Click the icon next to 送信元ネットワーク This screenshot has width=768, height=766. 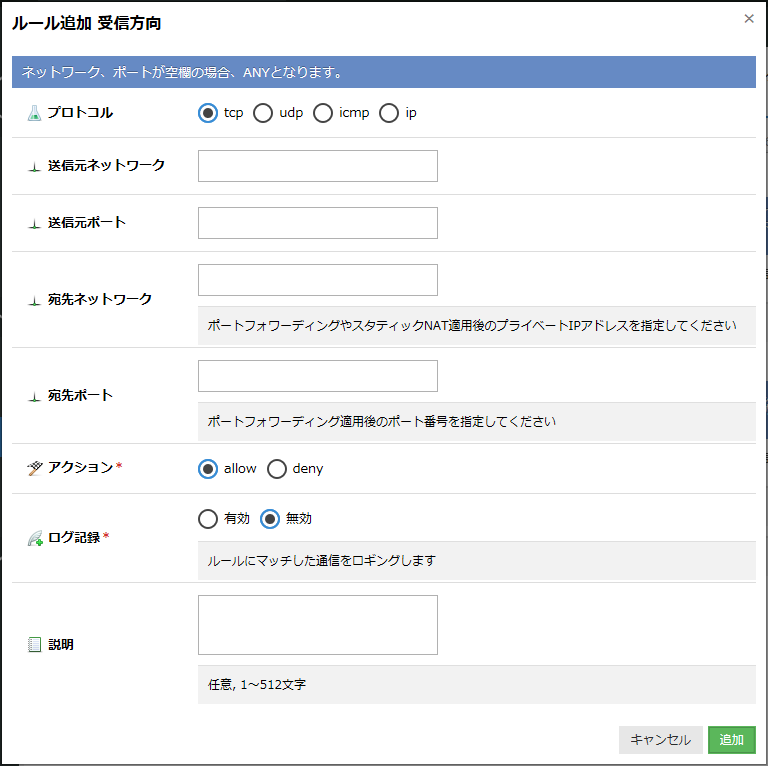35,166
